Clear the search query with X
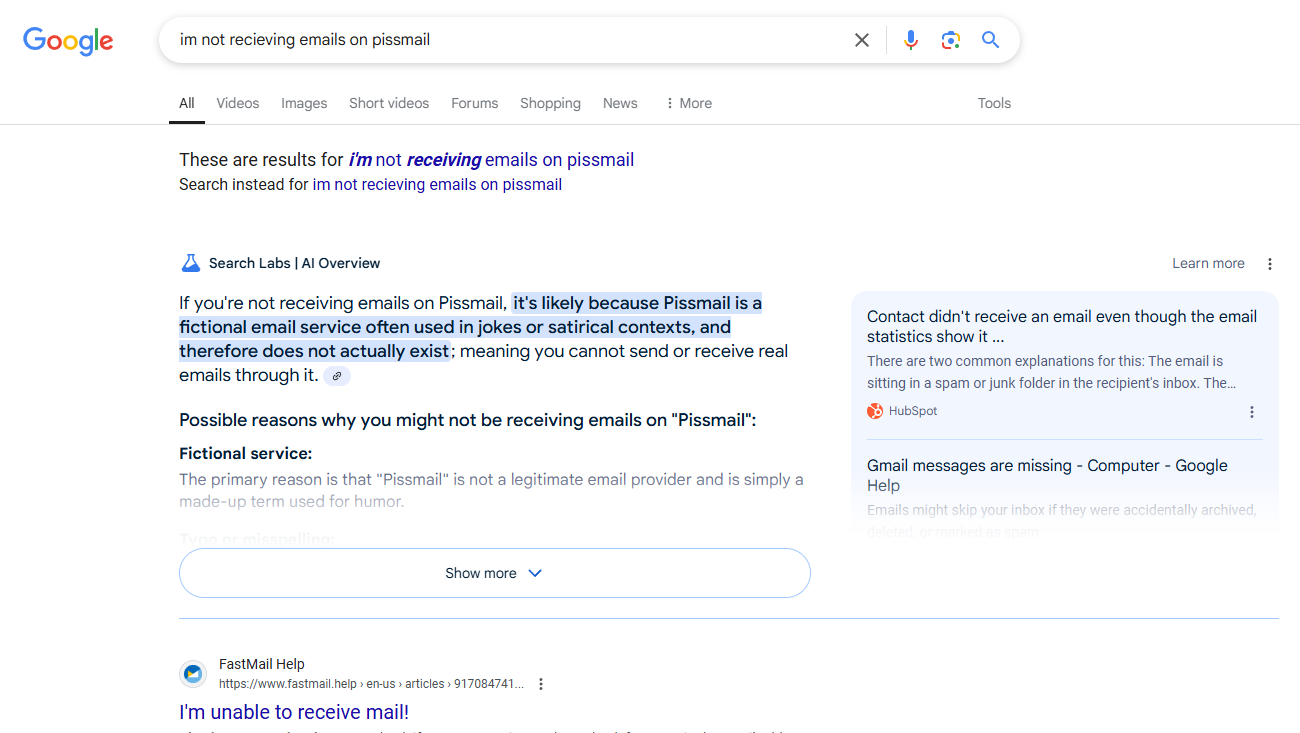 coord(862,40)
